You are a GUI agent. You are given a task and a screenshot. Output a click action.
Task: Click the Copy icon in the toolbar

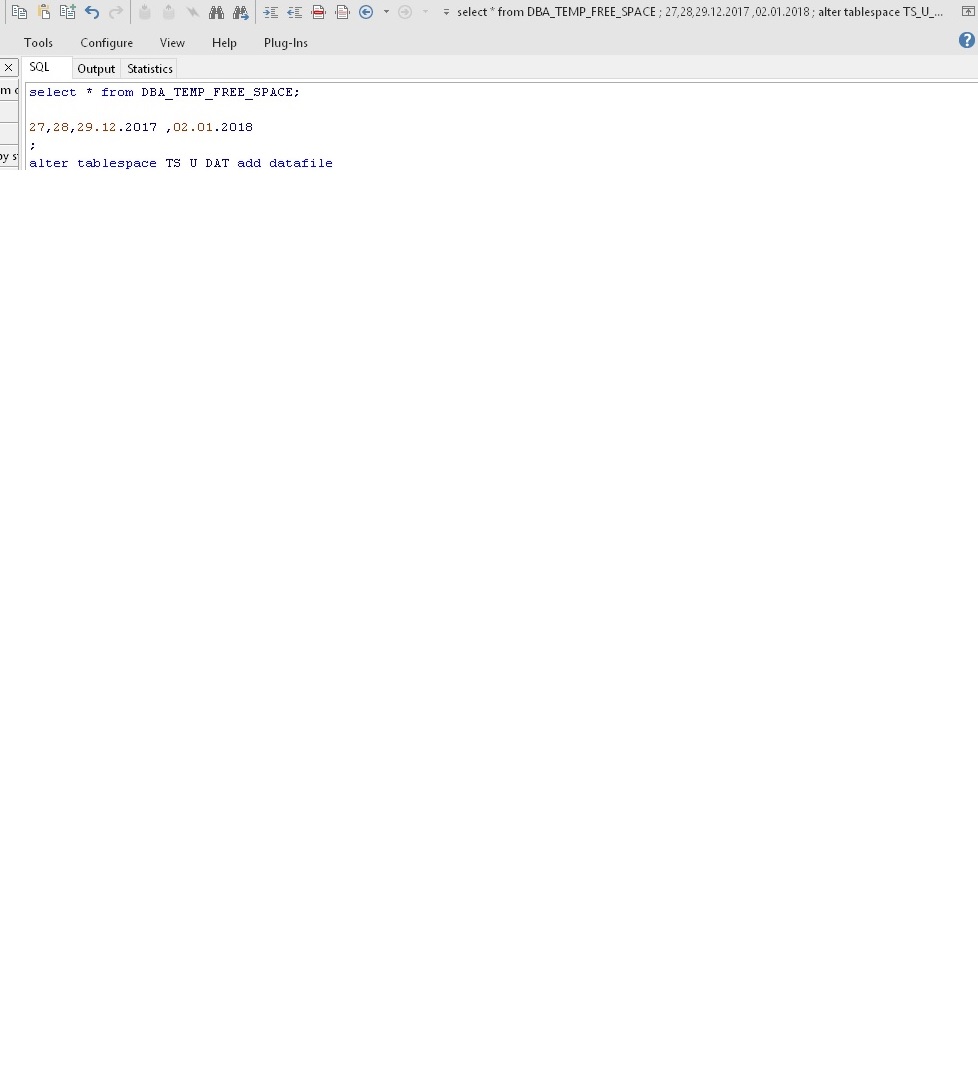pyautogui.click(x=19, y=12)
